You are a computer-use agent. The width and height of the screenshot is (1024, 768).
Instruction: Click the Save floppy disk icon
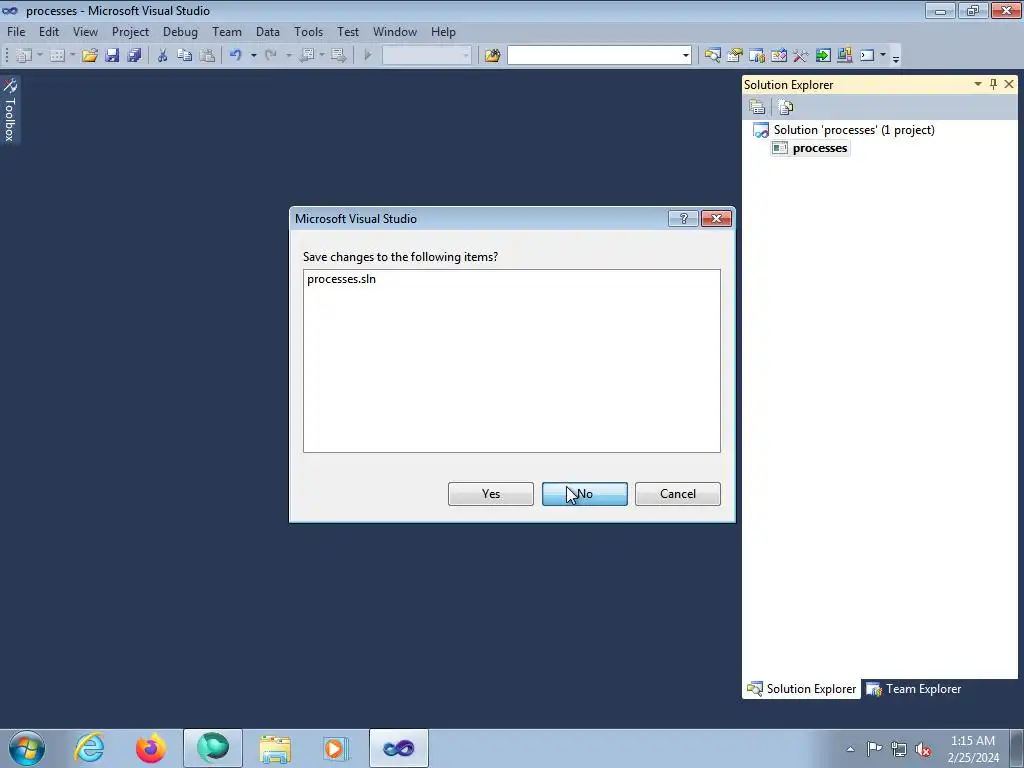click(x=112, y=56)
